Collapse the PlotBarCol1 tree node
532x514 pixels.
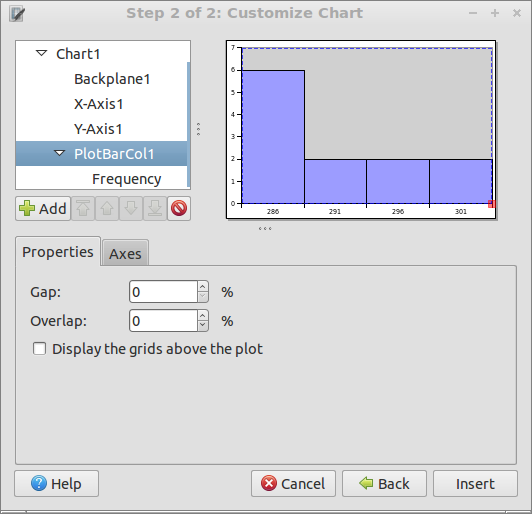click(x=60, y=153)
